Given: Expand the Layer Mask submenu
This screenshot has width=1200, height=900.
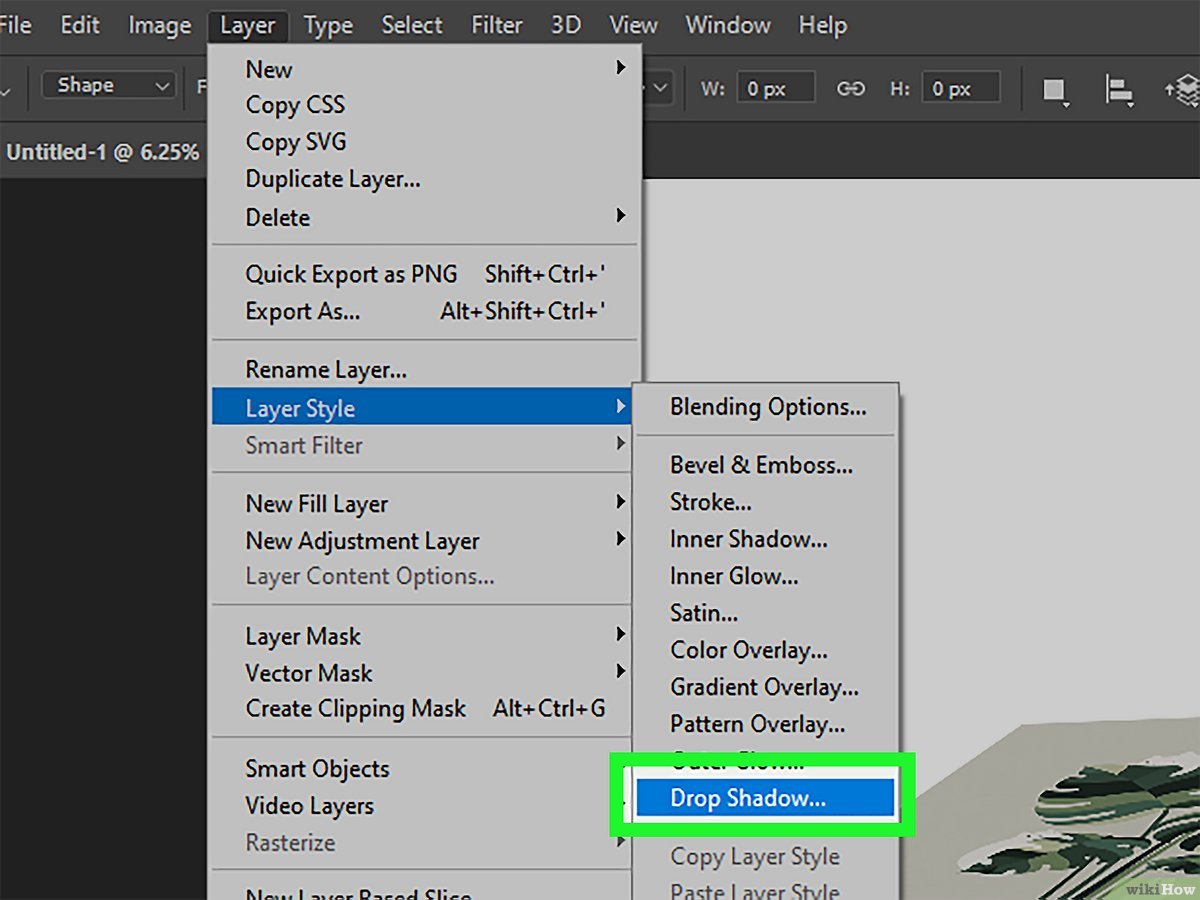Looking at the screenshot, I should 303,636.
